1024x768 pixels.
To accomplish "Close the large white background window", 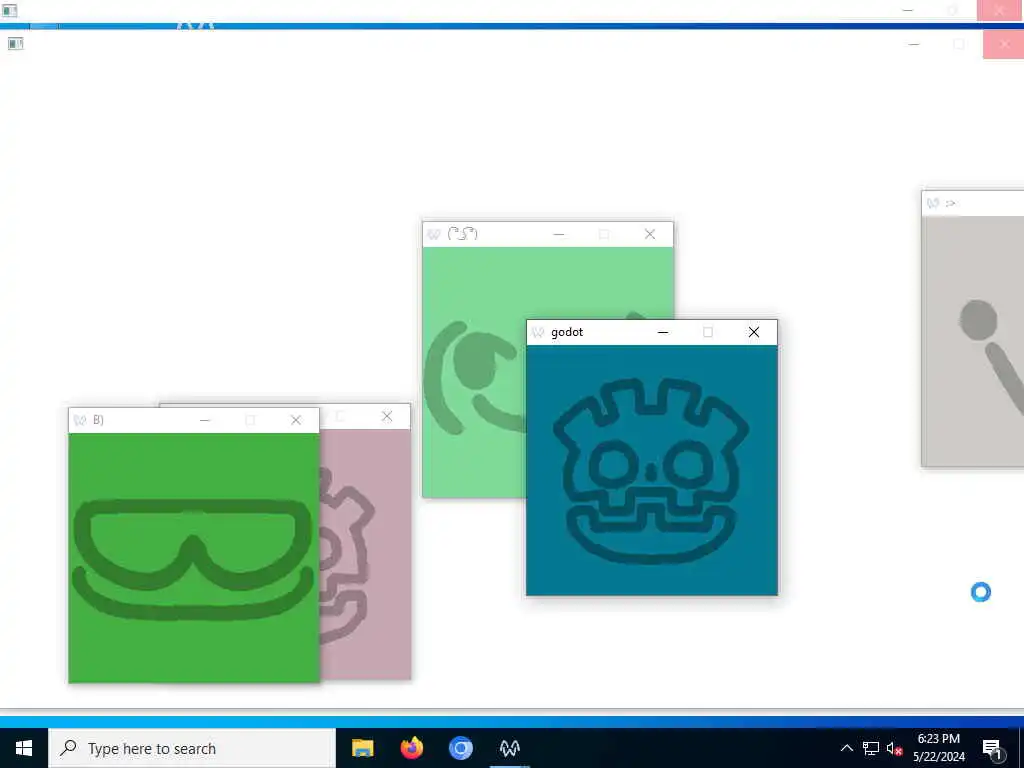I will point(1004,44).
